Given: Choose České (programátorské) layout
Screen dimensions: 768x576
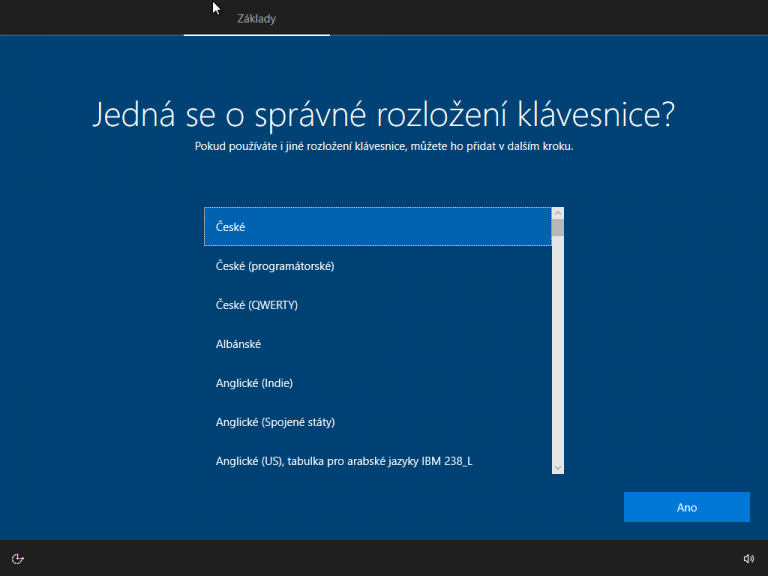Looking at the screenshot, I should 377,266.
